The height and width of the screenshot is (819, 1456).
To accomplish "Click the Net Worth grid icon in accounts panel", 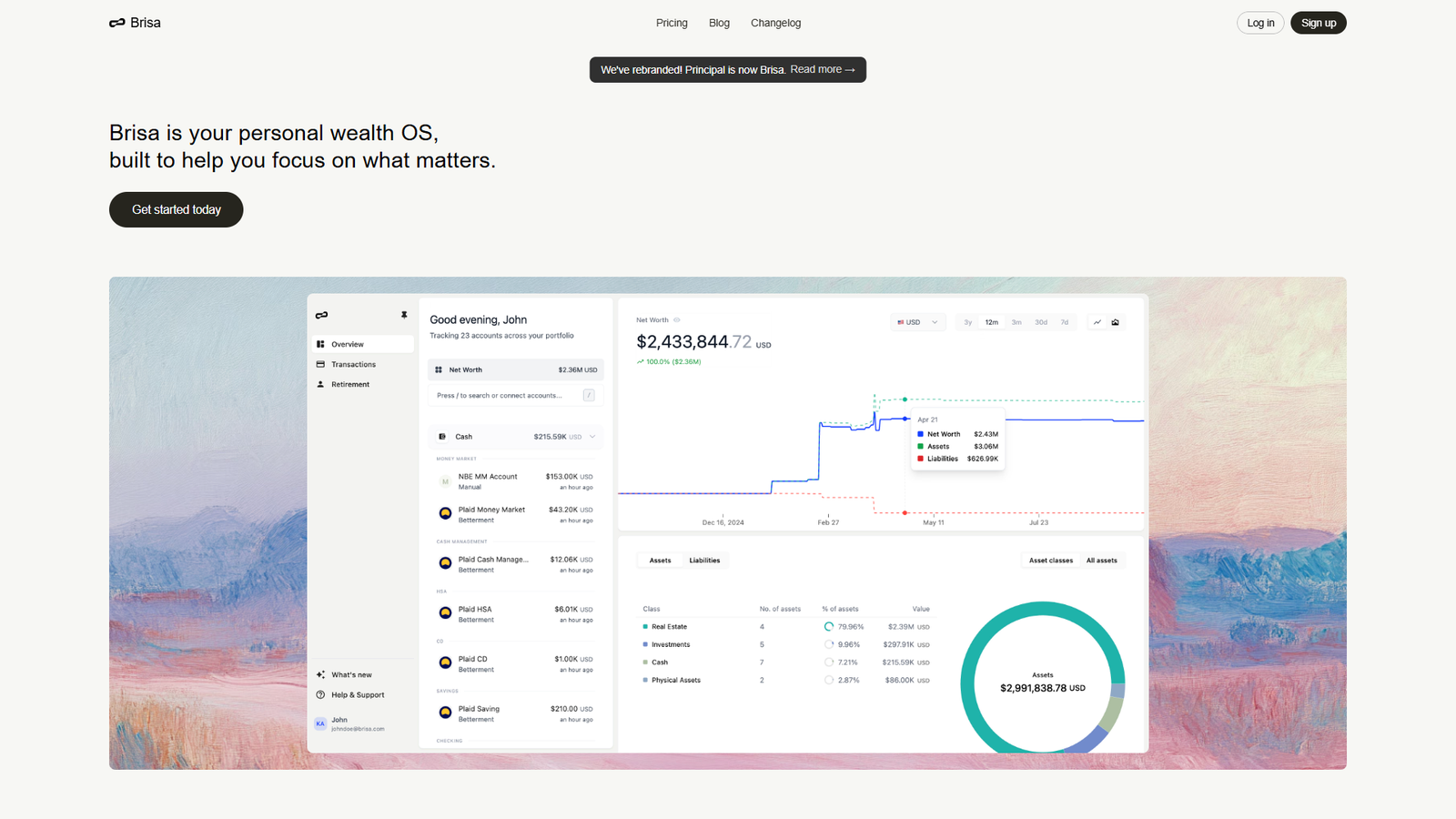I will pos(439,369).
